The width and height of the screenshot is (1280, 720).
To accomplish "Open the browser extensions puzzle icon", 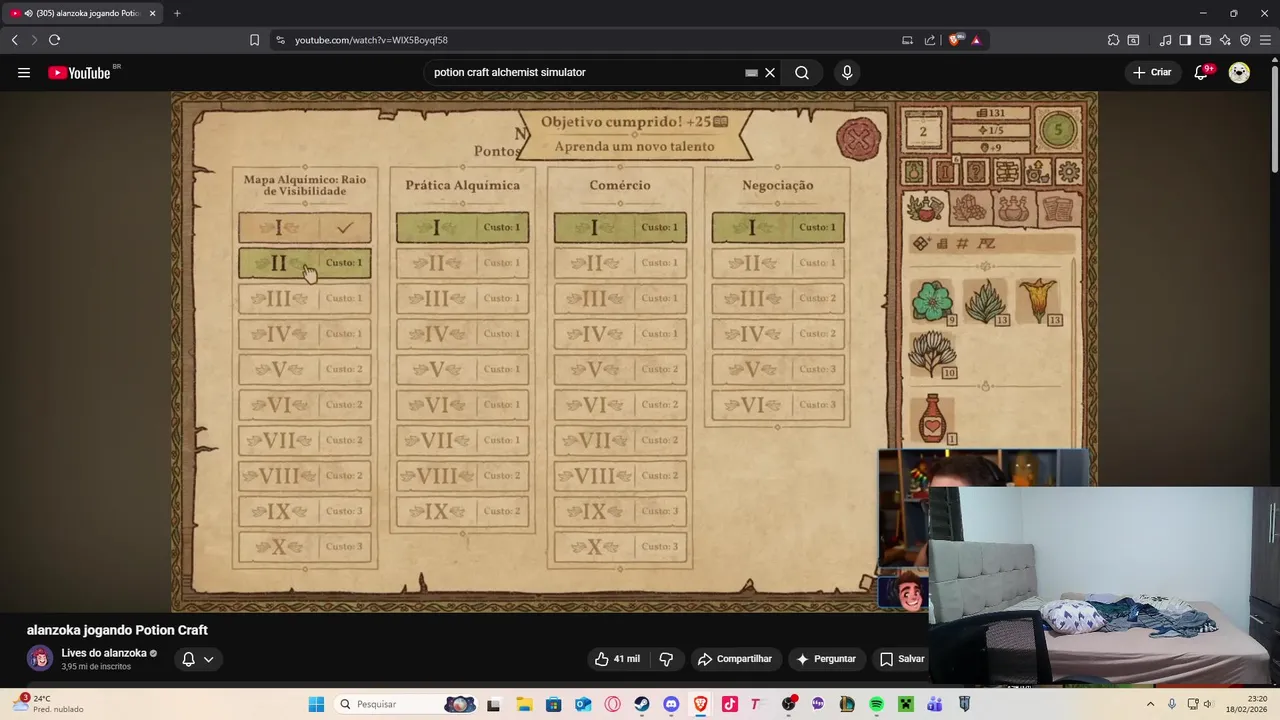I will click(1113, 40).
